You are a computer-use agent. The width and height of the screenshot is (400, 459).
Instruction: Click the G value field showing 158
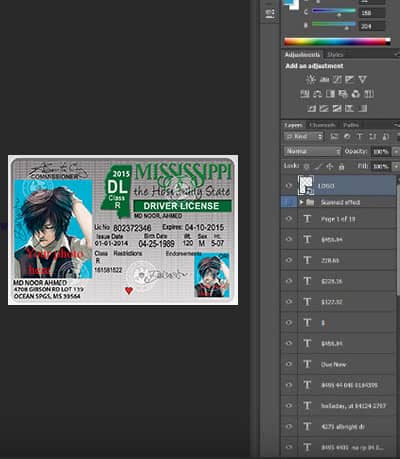372,13
